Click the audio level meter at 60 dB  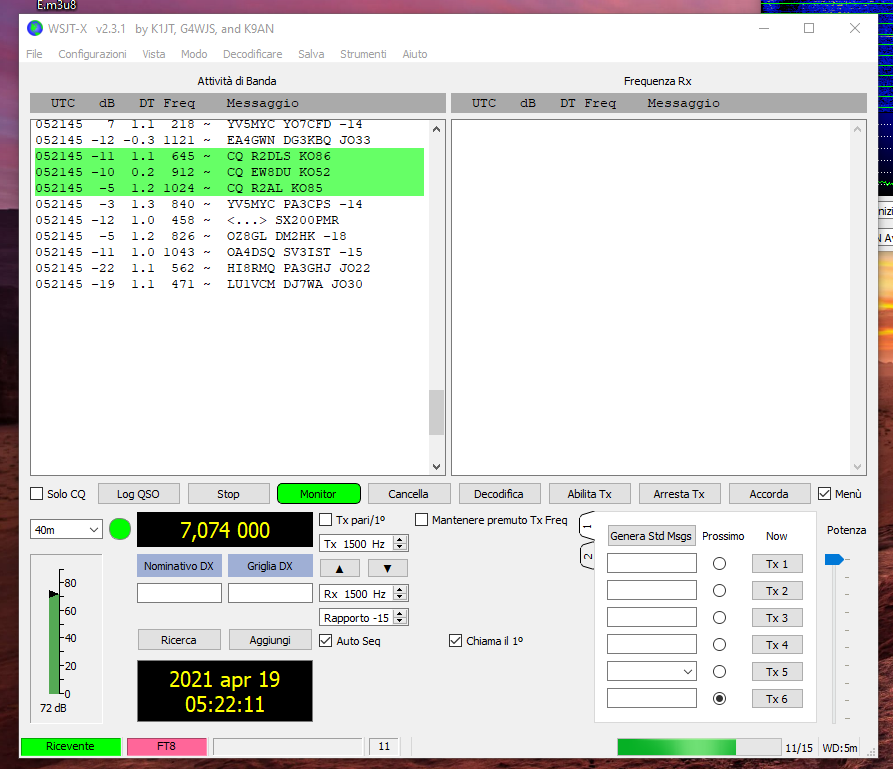pos(55,611)
